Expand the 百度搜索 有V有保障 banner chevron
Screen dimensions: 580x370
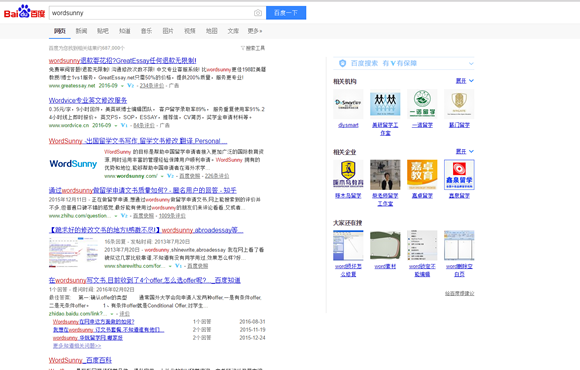471,63
